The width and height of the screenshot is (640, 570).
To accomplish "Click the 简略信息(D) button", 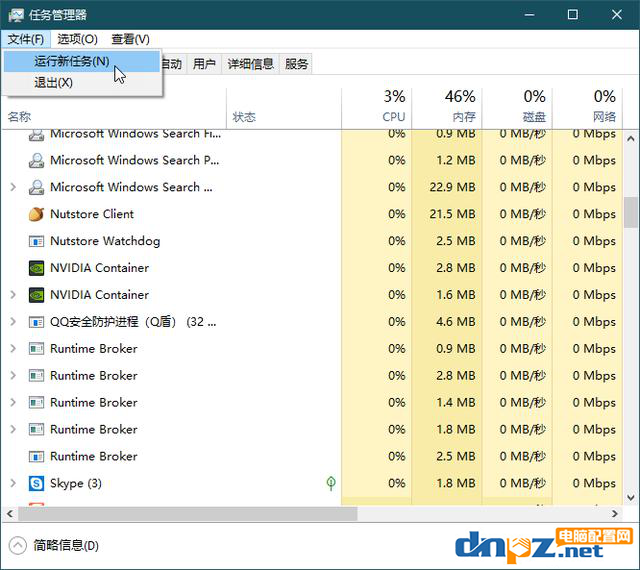I will coord(53,546).
